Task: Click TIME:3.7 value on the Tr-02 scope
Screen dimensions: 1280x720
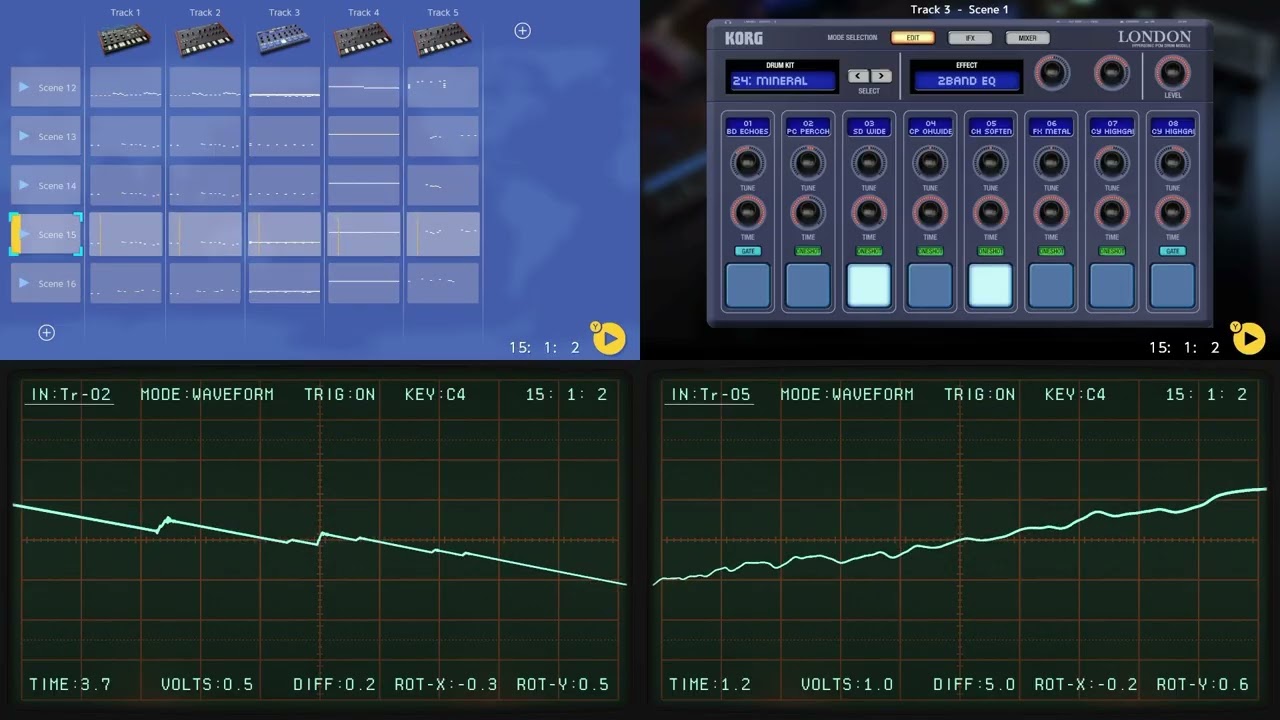Action: [x=70, y=685]
